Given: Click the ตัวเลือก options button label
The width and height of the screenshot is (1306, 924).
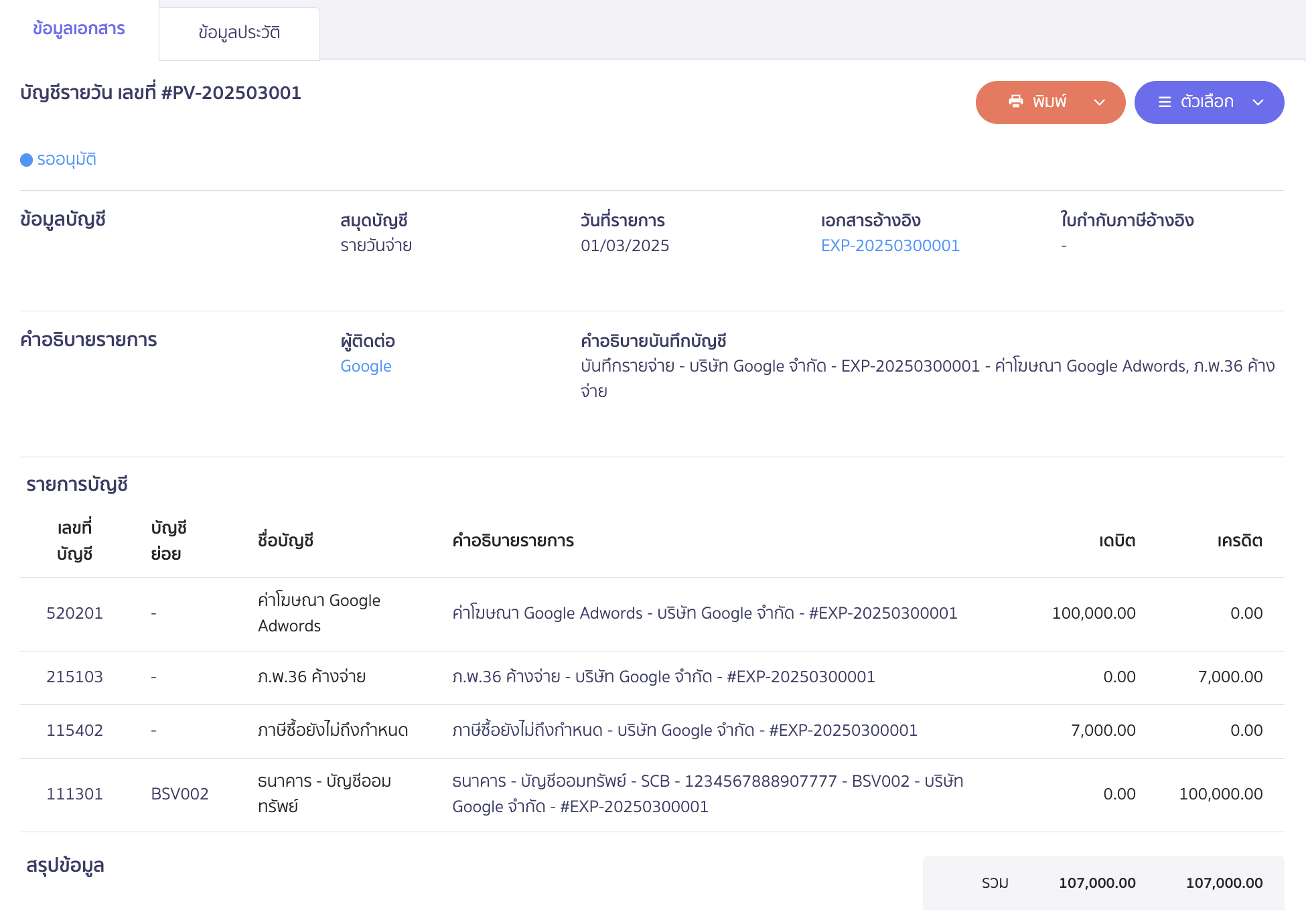Looking at the screenshot, I should (x=1207, y=102).
